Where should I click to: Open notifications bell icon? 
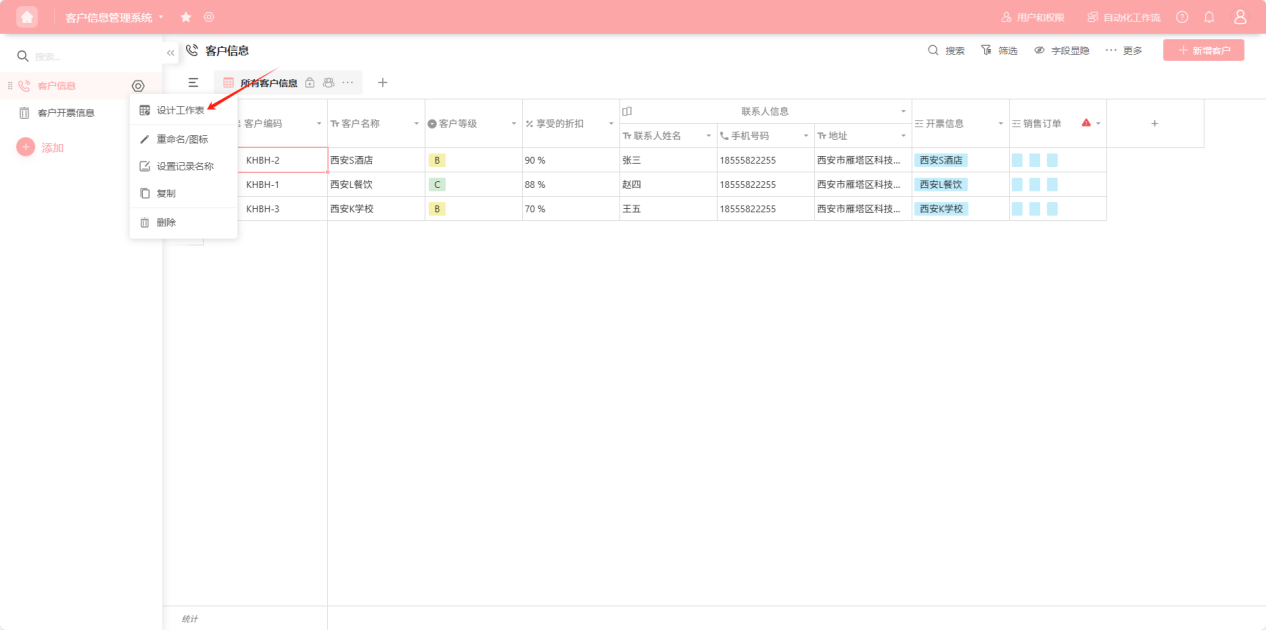pyautogui.click(x=1209, y=17)
